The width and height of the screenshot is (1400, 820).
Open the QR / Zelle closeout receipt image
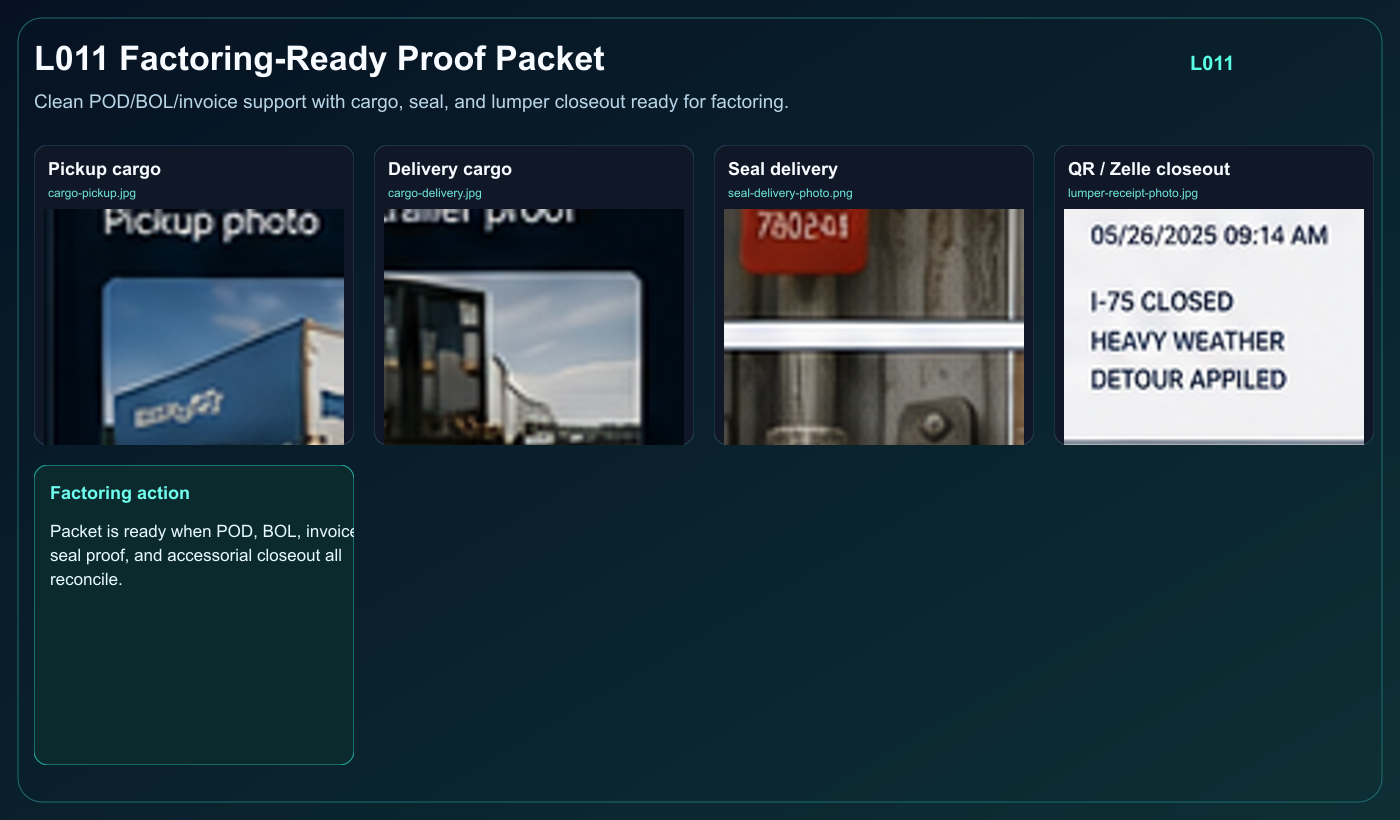1214,326
